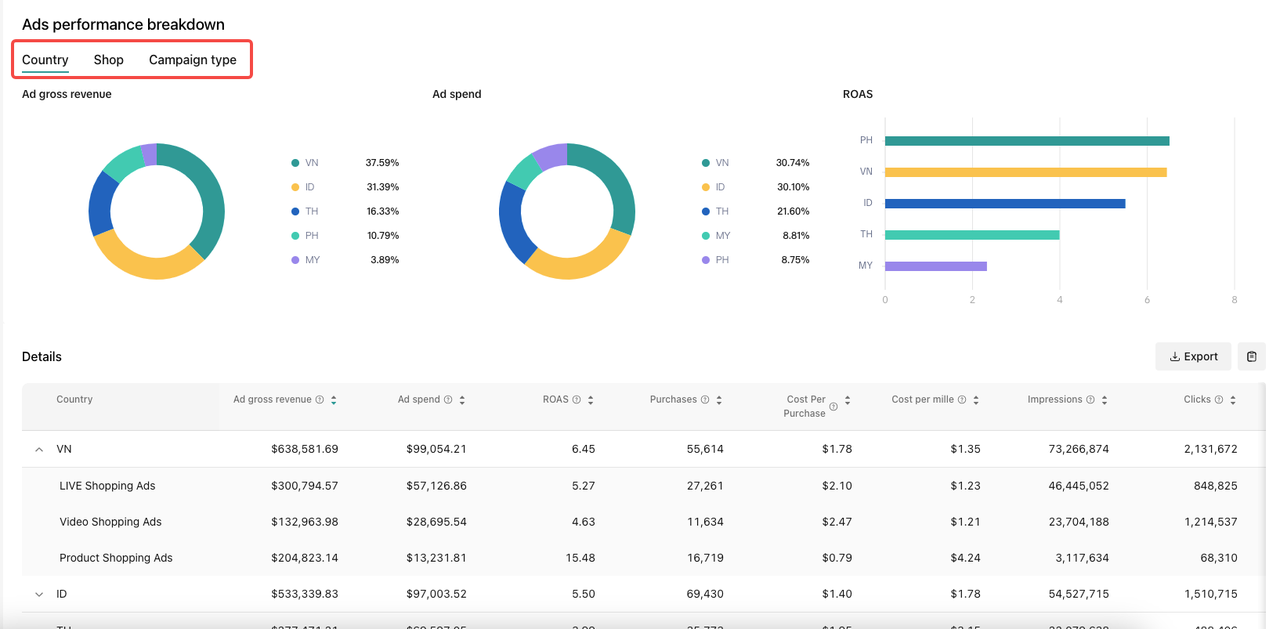The image size is (1280, 629).
Task: Expand the ID country row
Action: (39, 594)
